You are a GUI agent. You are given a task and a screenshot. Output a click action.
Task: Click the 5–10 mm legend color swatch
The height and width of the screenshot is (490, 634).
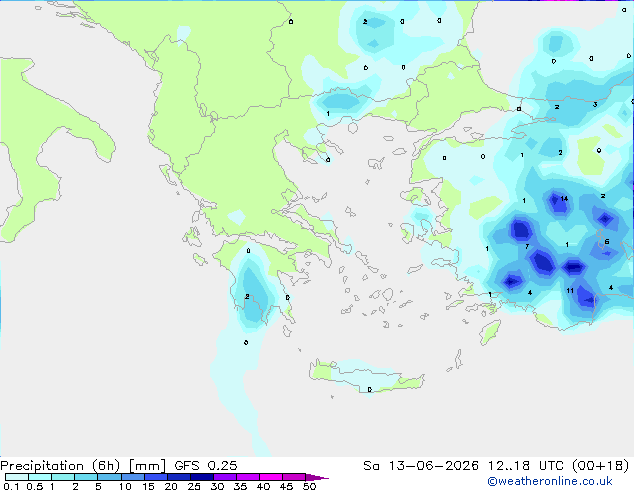coord(110,477)
